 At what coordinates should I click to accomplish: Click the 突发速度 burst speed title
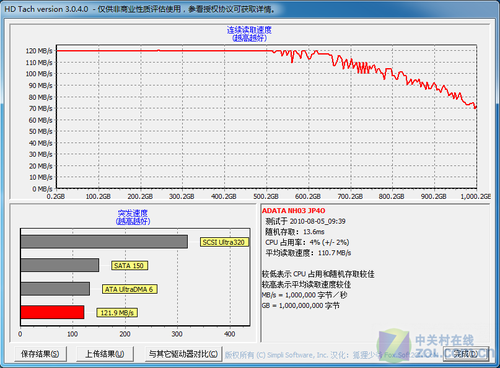point(133,213)
